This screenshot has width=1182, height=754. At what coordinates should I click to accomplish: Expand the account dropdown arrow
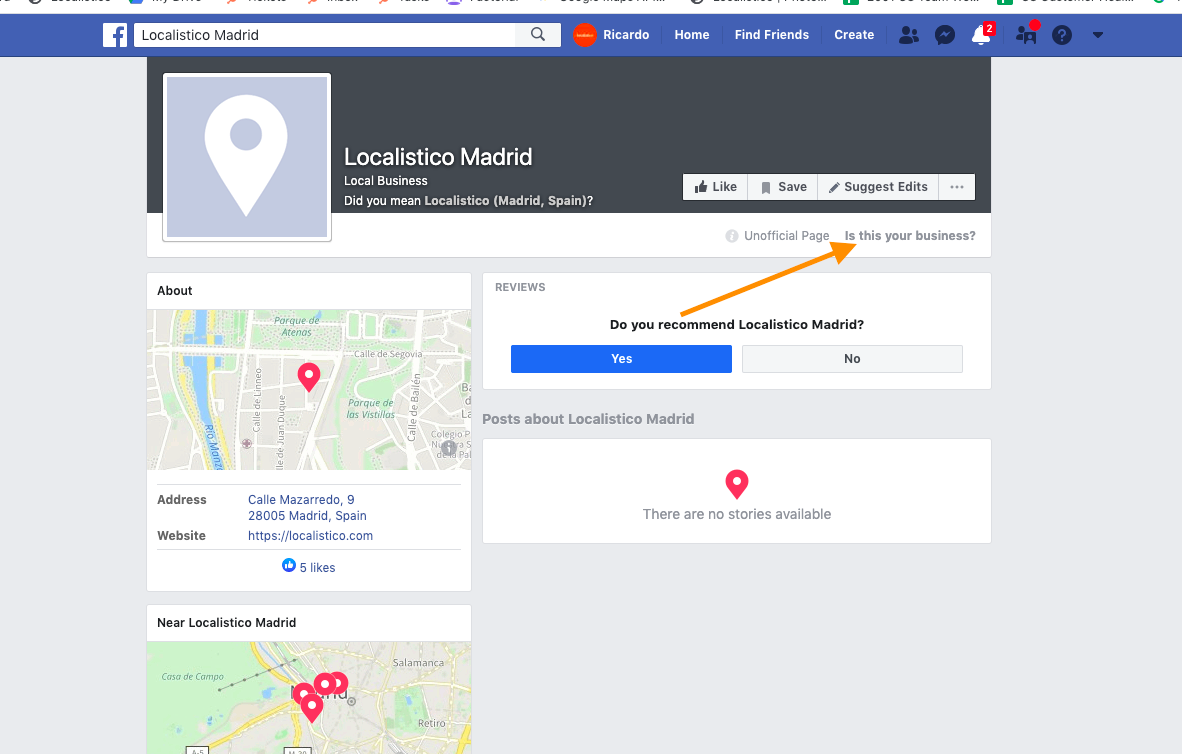pos(1098,35)
